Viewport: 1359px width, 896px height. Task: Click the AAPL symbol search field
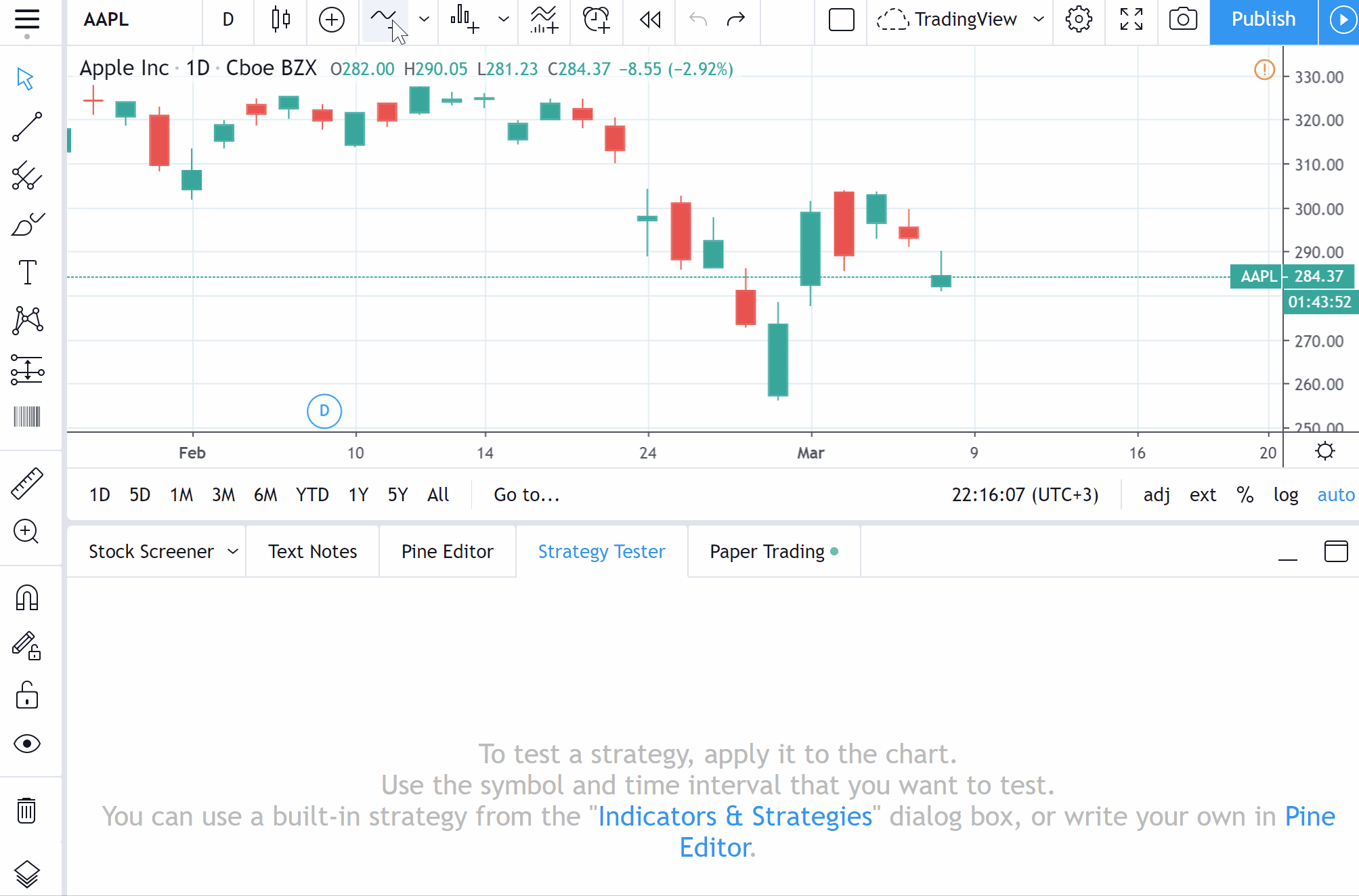click(106, 20)
